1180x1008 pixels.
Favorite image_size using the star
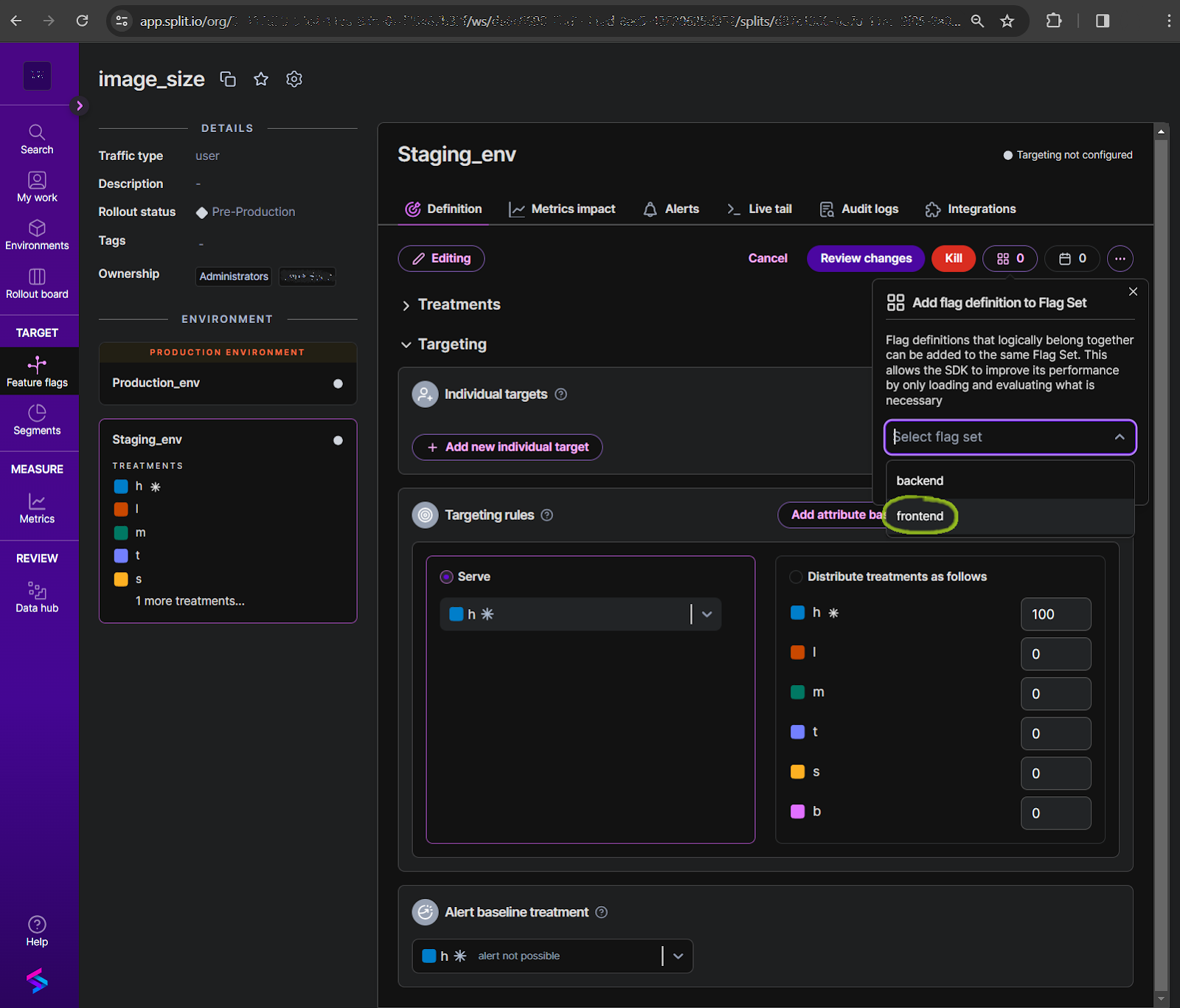pyautogui.click(x=260, y=79)
